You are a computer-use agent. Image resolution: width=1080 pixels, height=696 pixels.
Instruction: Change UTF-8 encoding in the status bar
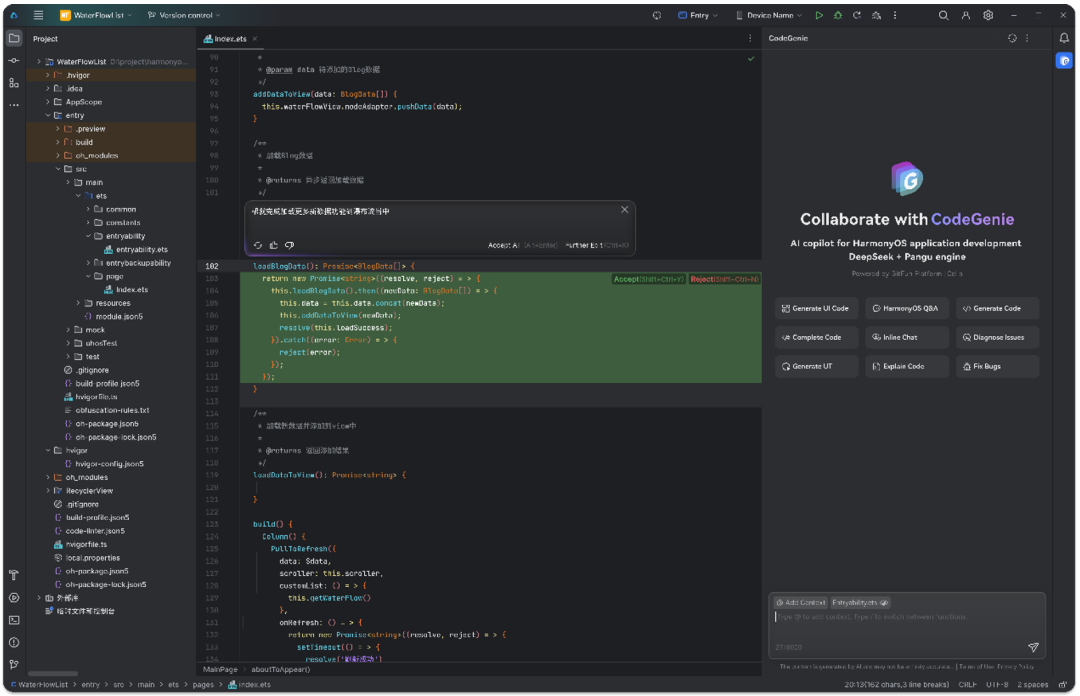coord(997,685)
